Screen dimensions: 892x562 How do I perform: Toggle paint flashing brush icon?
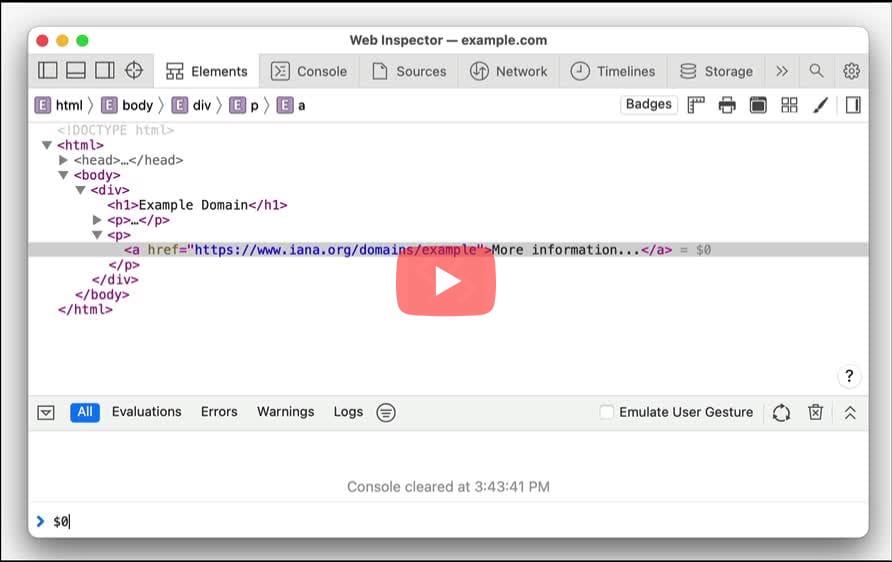click(820, 105)
